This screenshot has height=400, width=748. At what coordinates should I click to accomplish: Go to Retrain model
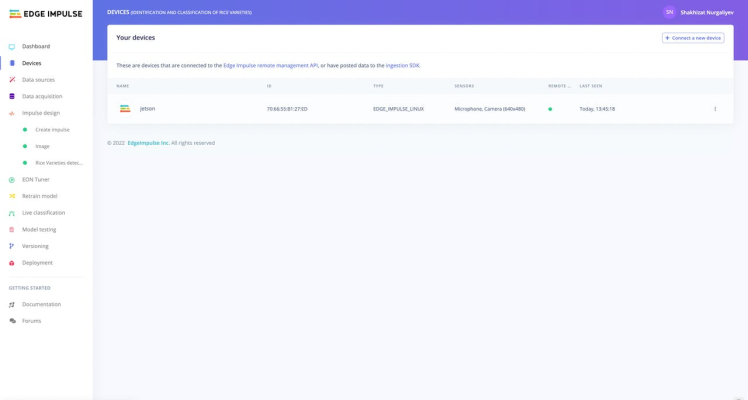click(40, 196)
